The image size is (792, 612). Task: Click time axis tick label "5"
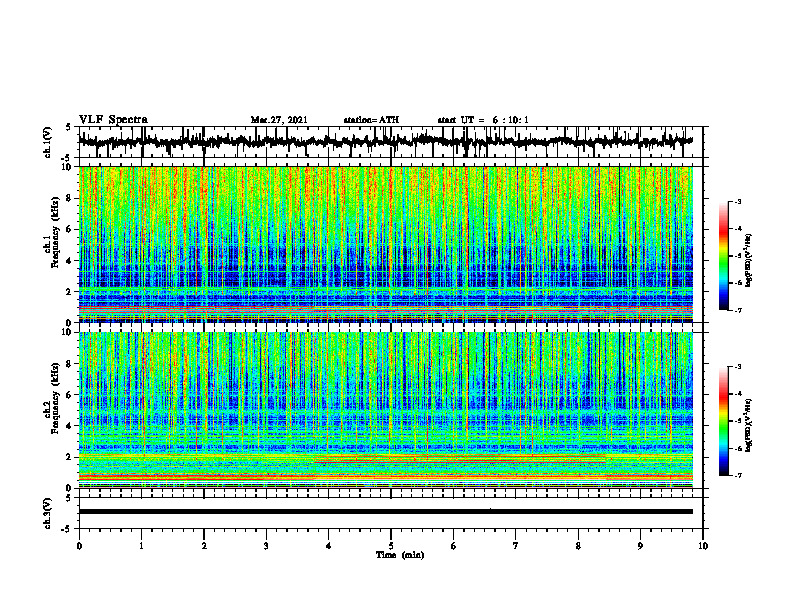pos(391,546)
